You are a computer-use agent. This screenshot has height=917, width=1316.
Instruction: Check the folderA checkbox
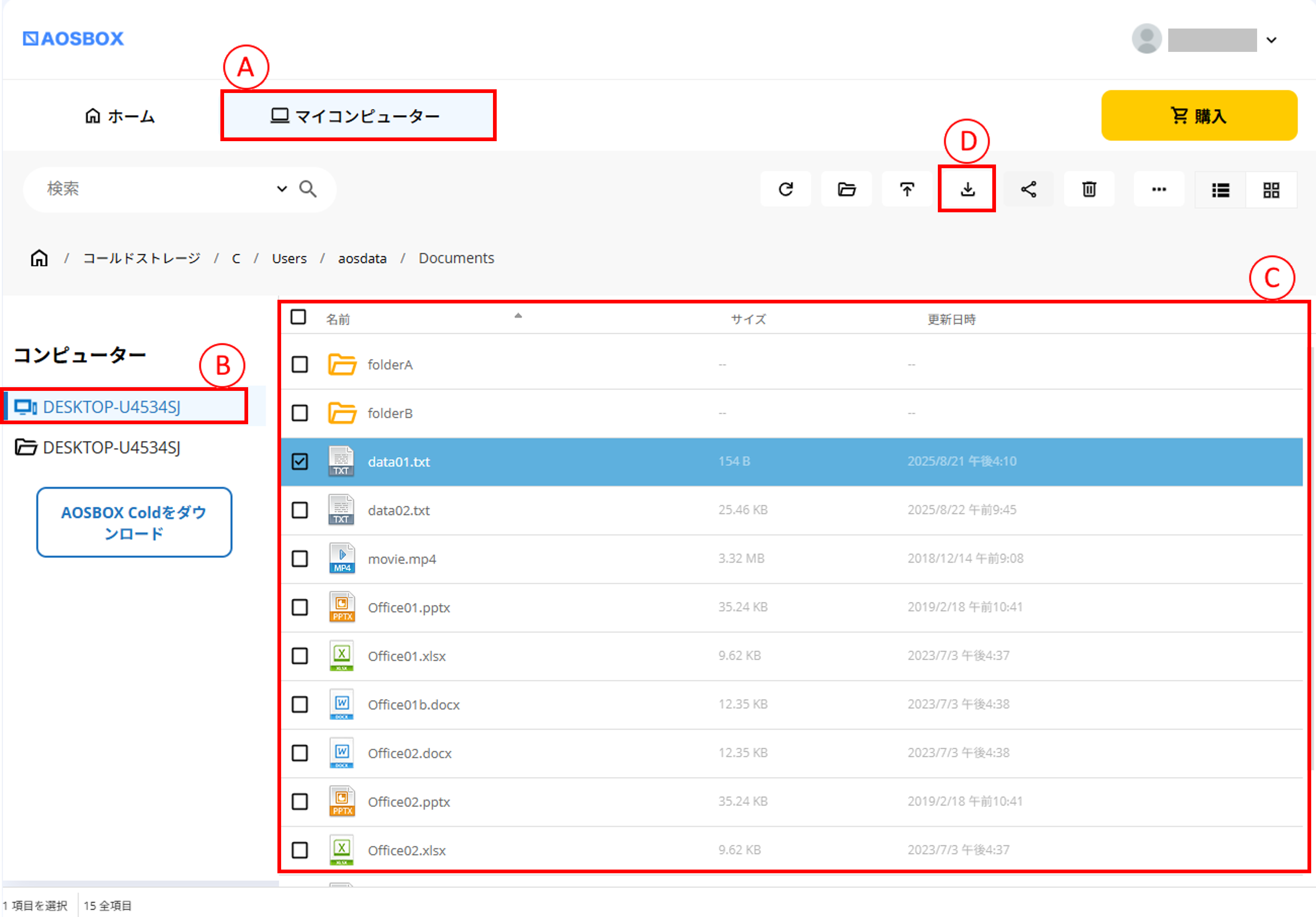[x=300, y=365]
